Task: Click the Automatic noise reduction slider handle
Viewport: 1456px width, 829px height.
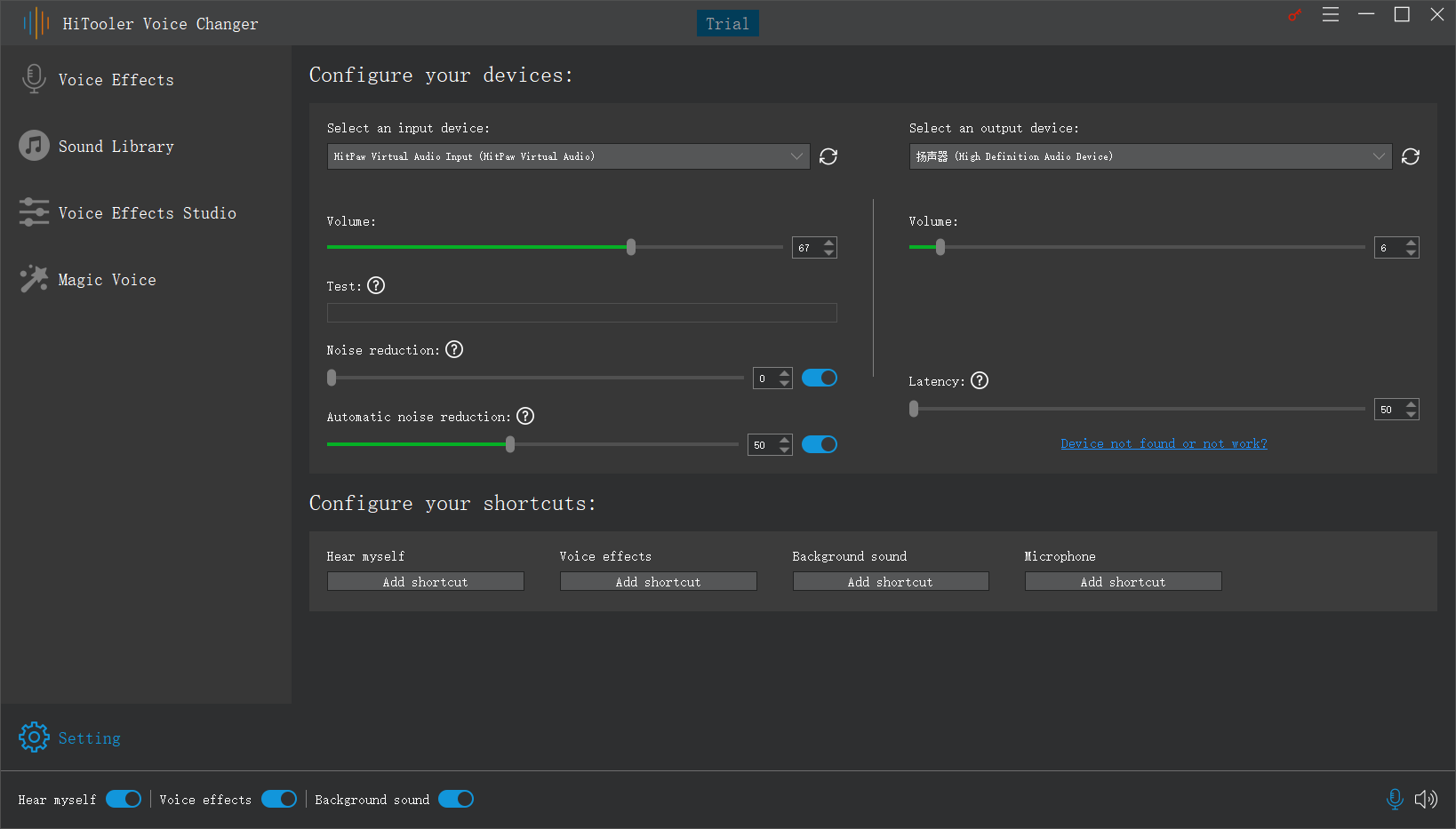Action: [x=510, y=444]
